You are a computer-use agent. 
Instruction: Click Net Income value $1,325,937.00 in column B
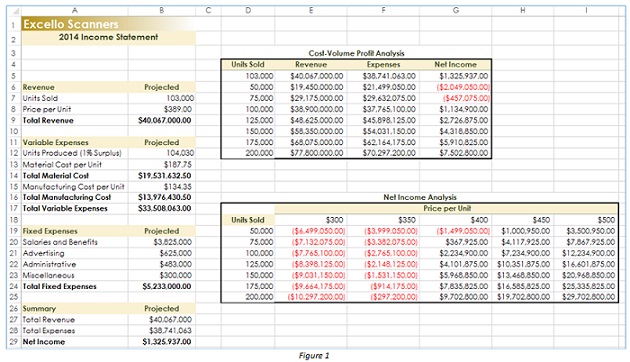tap(162, 342)
